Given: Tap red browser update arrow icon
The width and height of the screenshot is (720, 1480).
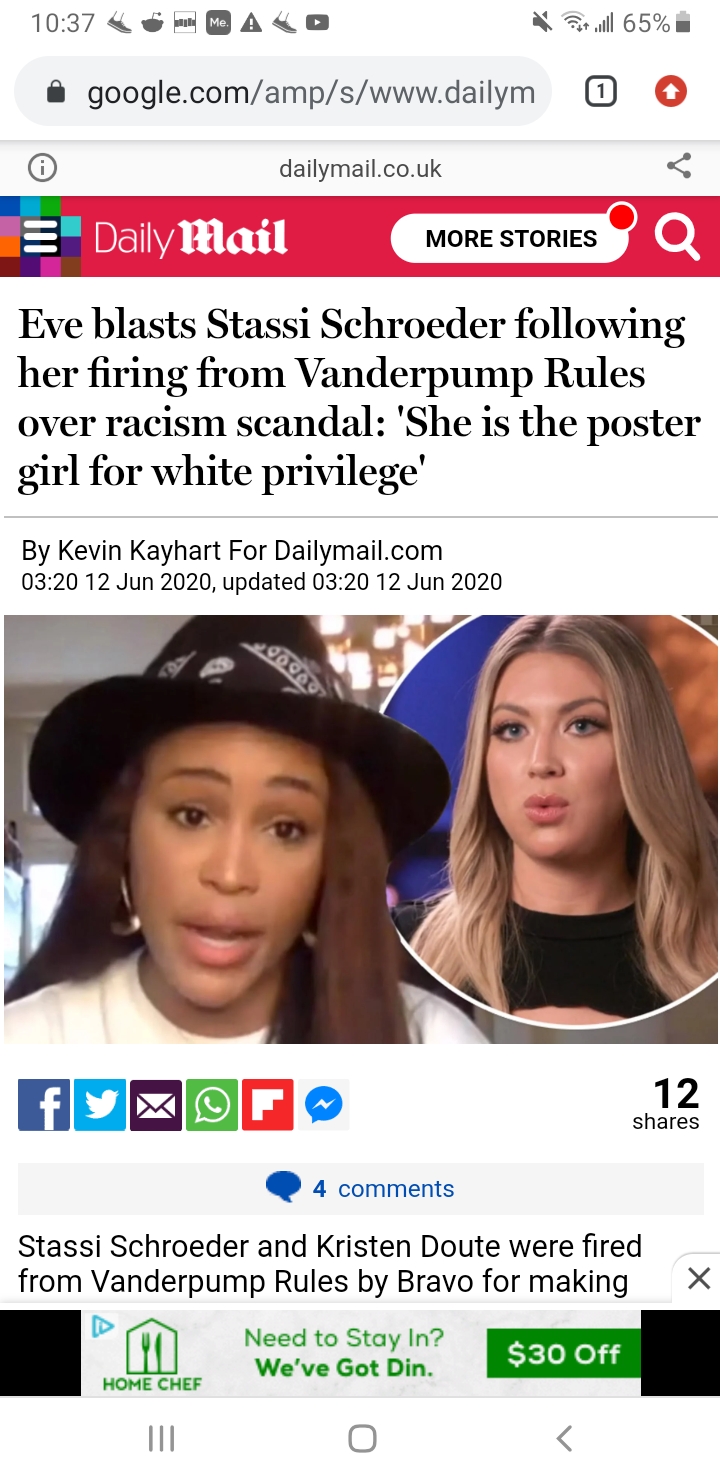Looking at the screenshot, I should click(x=670, y=93).
